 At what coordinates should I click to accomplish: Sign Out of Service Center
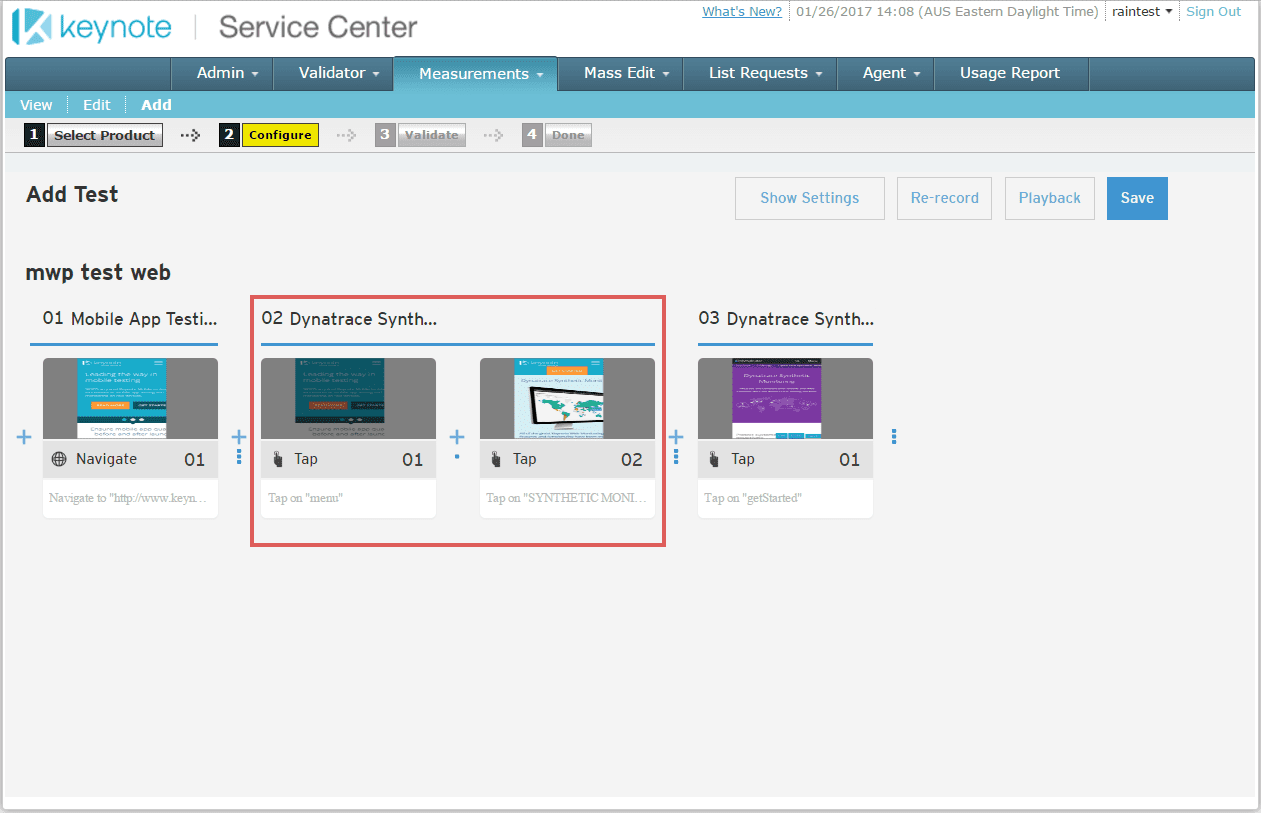(1213, 12)
